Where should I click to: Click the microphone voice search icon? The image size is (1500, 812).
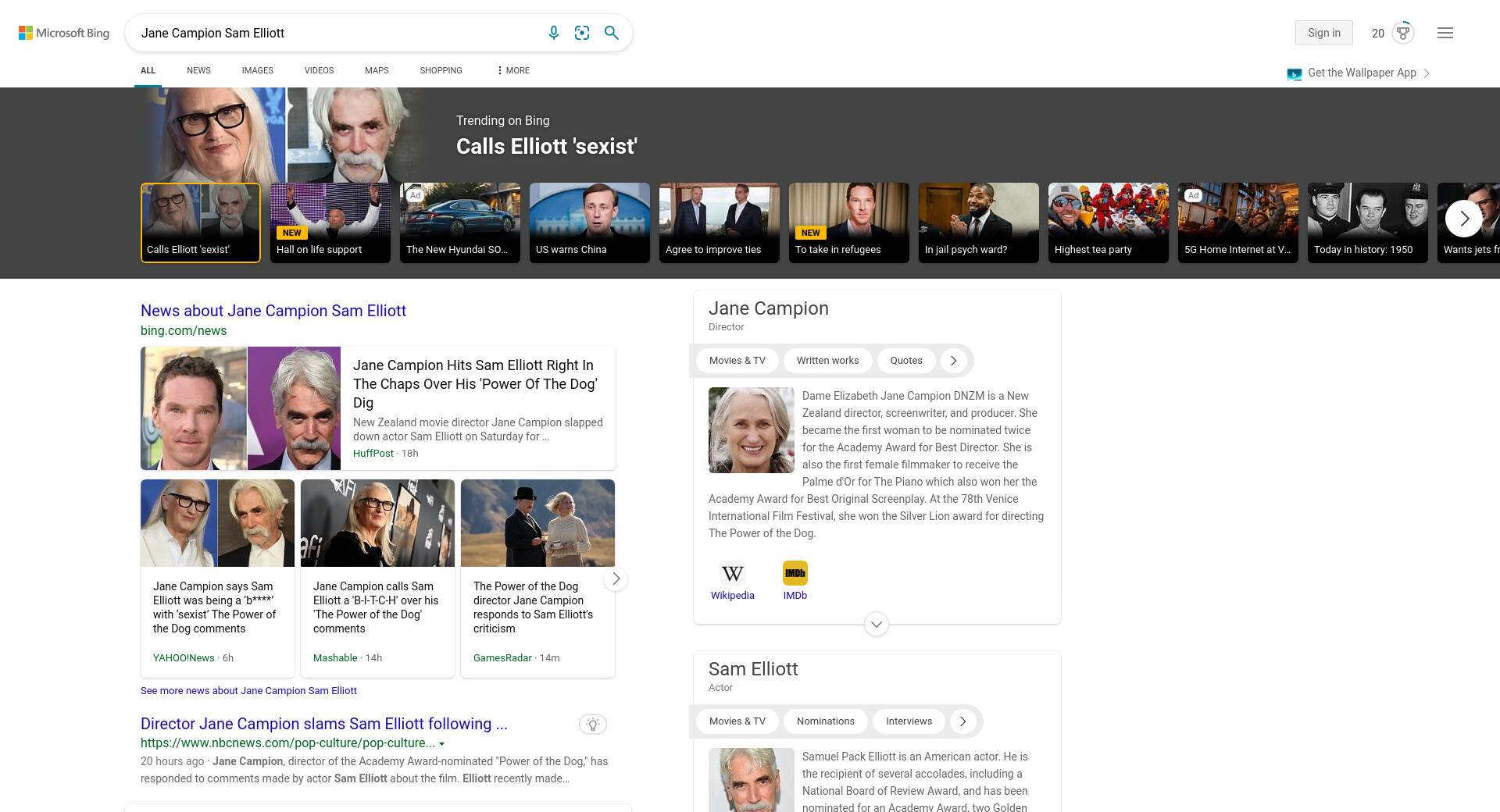[553, 33]
